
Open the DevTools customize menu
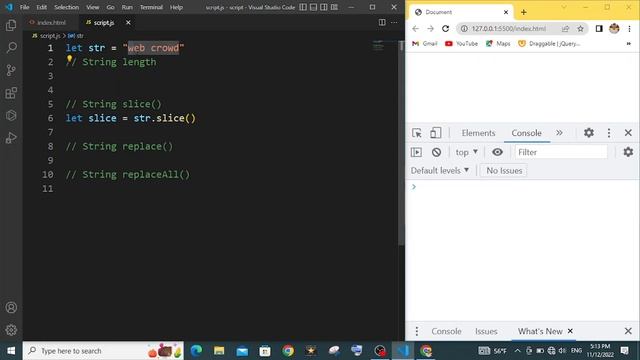609,133
